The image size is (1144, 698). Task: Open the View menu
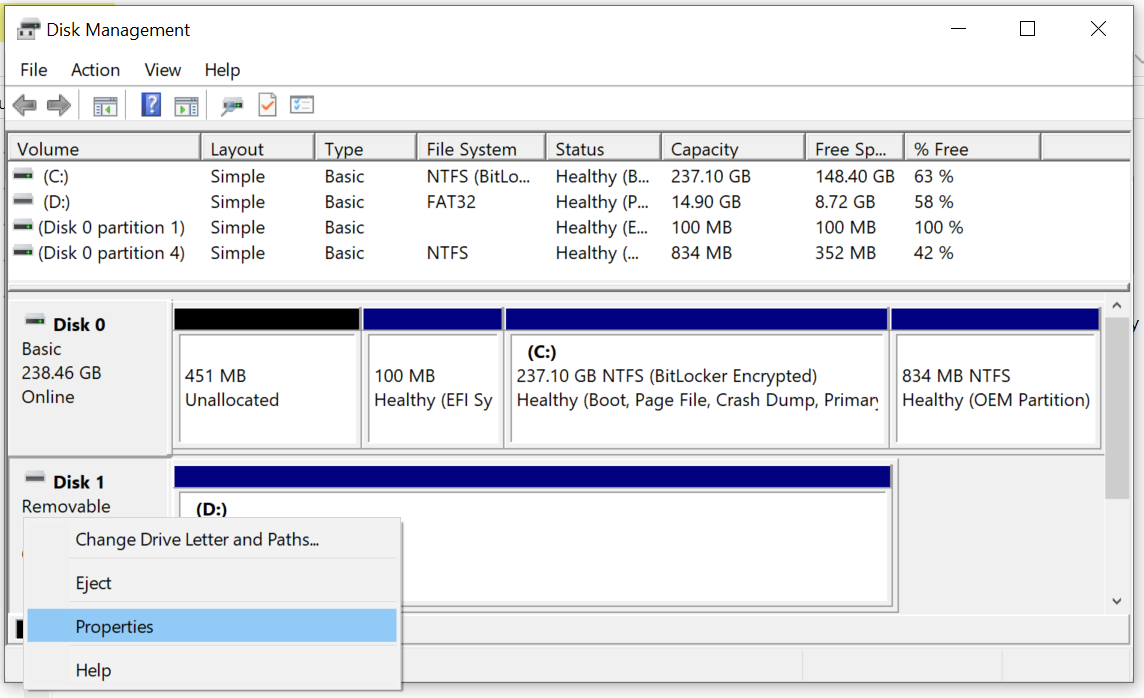[162, 70]
